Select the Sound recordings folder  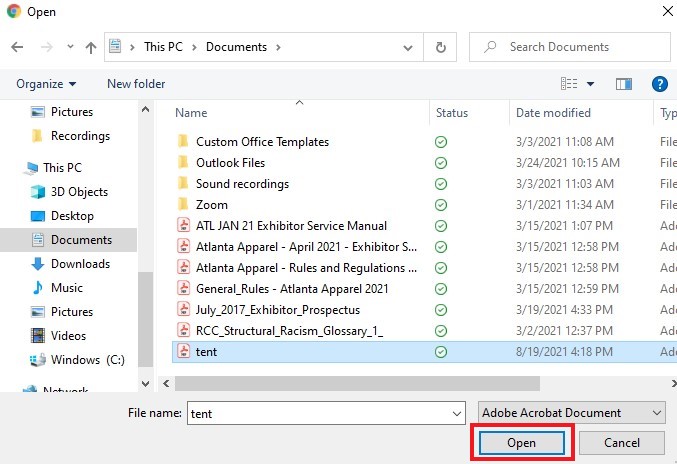point(242,184)
